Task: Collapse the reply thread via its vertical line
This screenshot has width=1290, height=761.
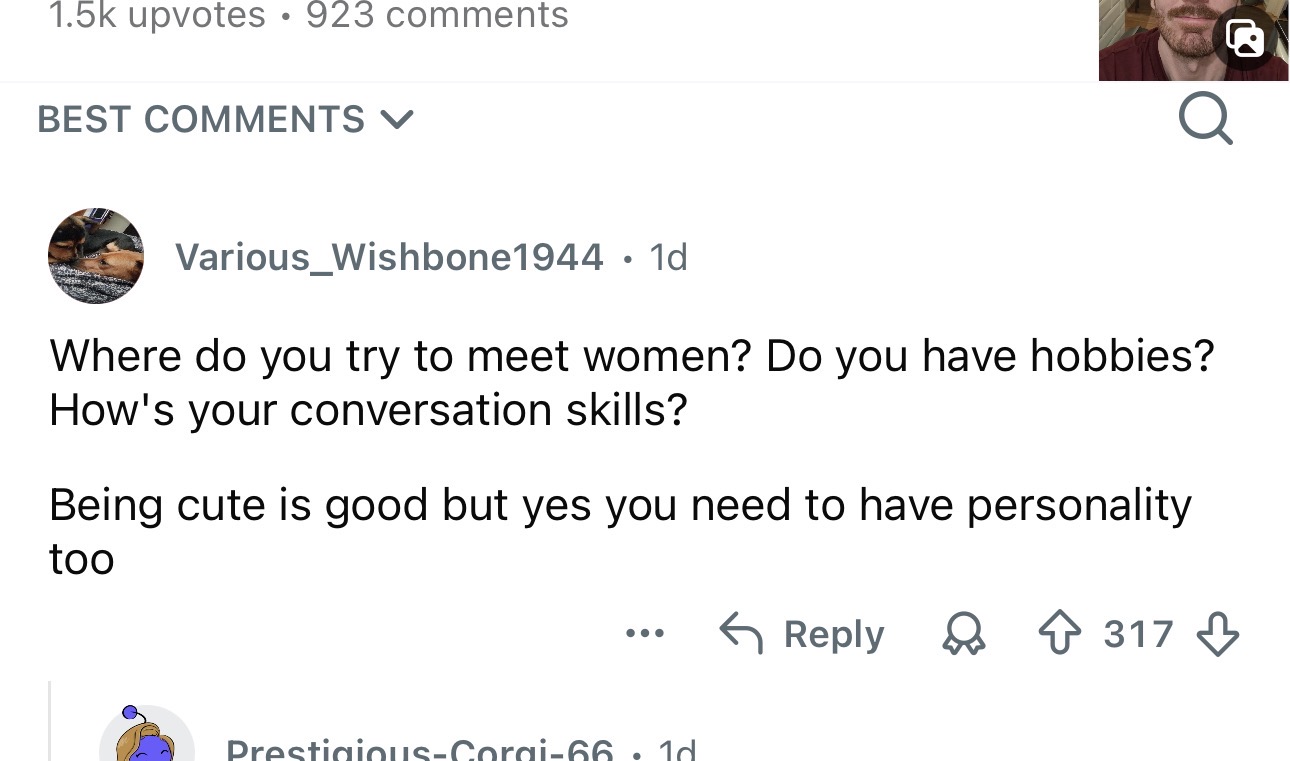Action: tap(50, 720)
